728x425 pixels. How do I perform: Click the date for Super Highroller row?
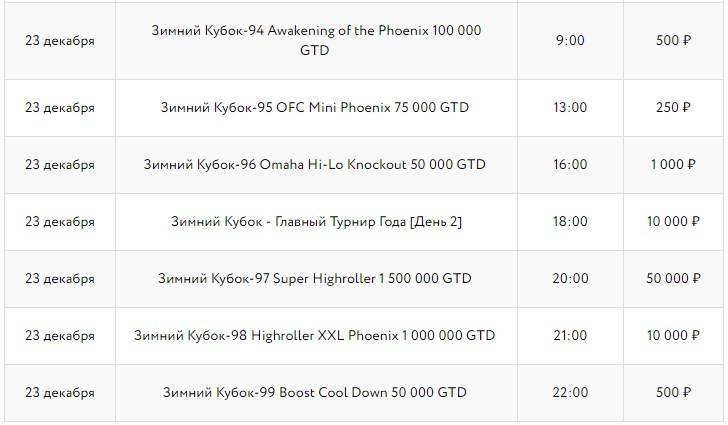tap(60, 278)
